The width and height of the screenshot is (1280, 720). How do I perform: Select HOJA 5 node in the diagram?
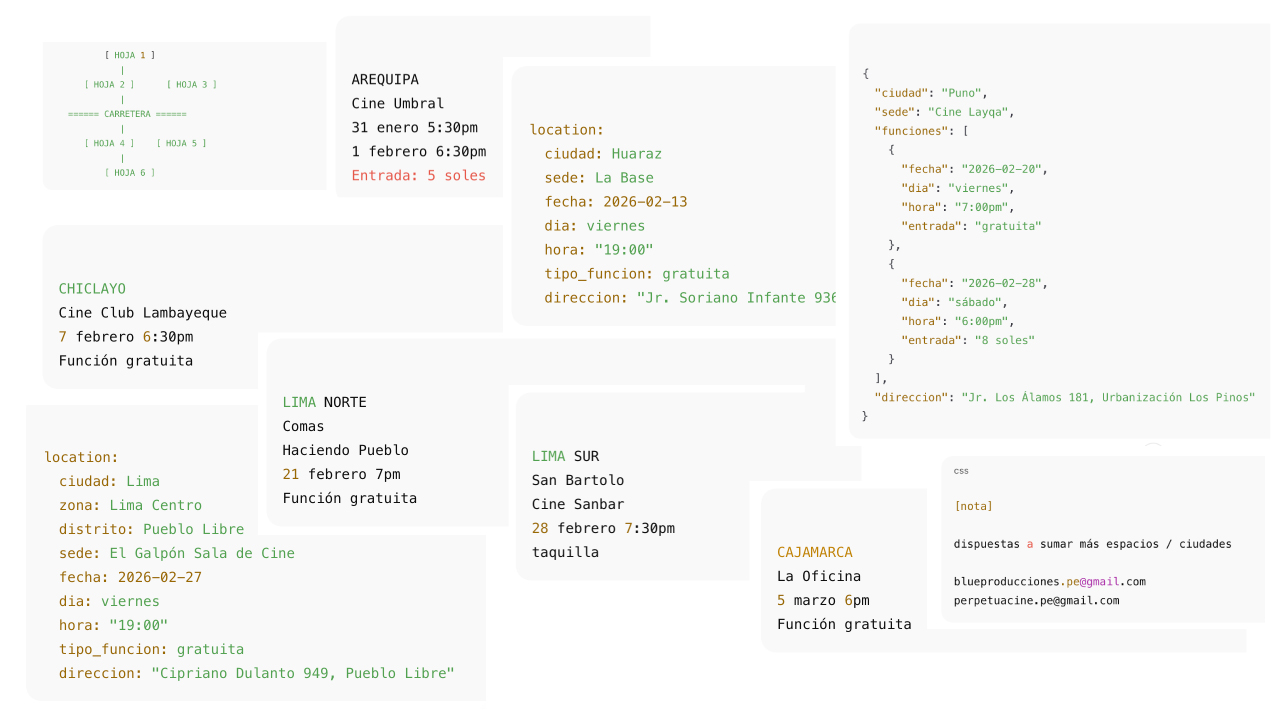181,143
